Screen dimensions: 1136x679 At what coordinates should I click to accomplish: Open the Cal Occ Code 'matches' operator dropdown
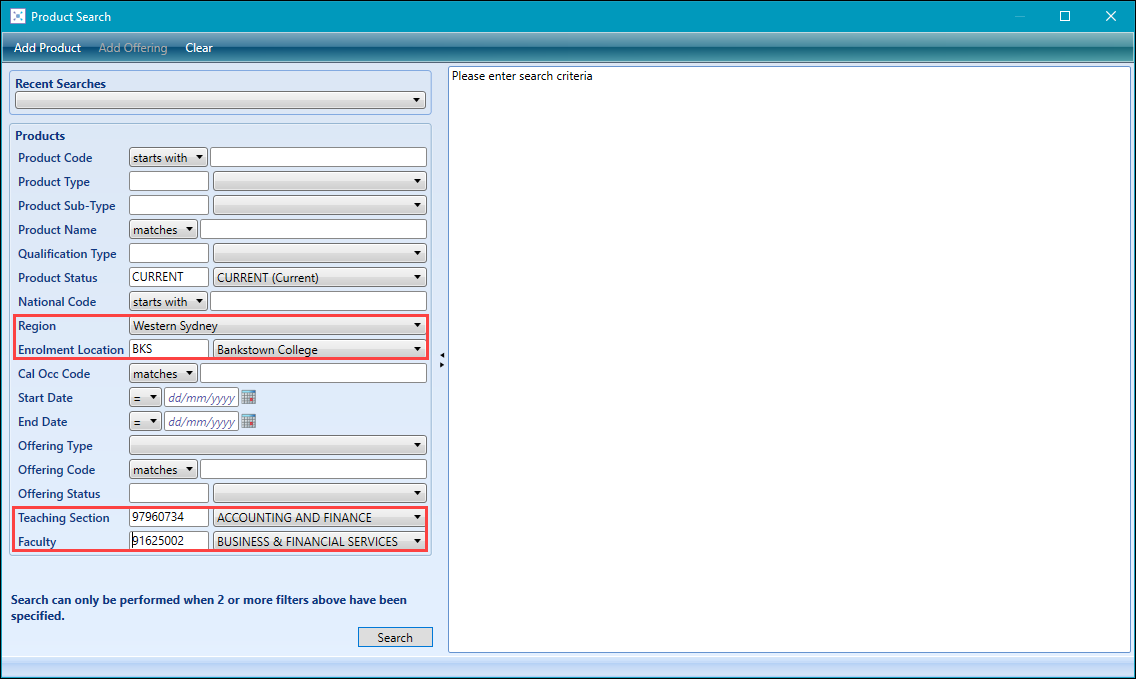[163, 373]
